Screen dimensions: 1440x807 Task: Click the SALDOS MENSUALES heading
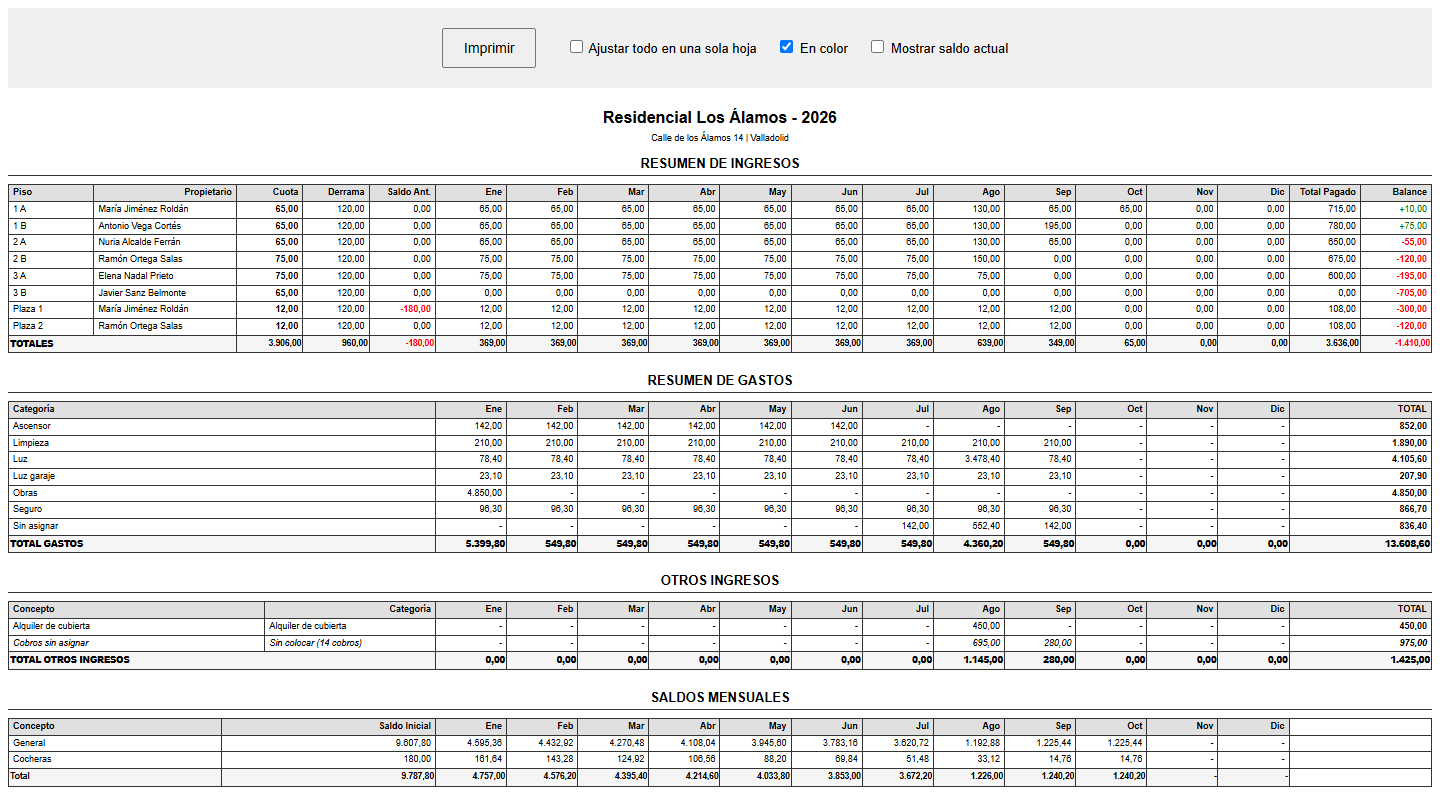pos(720,697)
